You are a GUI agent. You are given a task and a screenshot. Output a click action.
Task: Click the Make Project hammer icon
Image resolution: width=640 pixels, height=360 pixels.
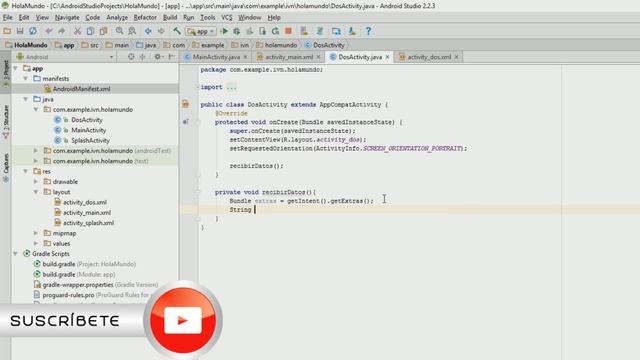coord(177,31)
